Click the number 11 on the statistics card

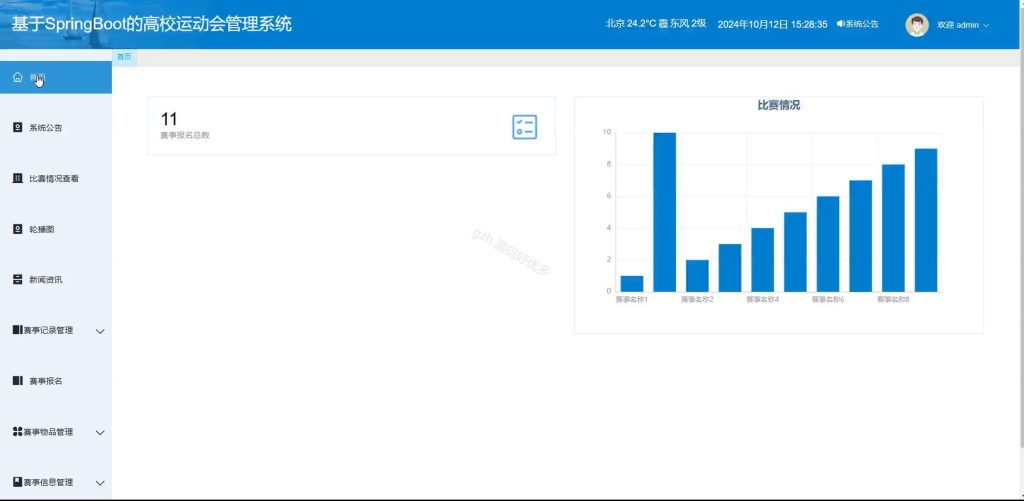tap(169, 119)
